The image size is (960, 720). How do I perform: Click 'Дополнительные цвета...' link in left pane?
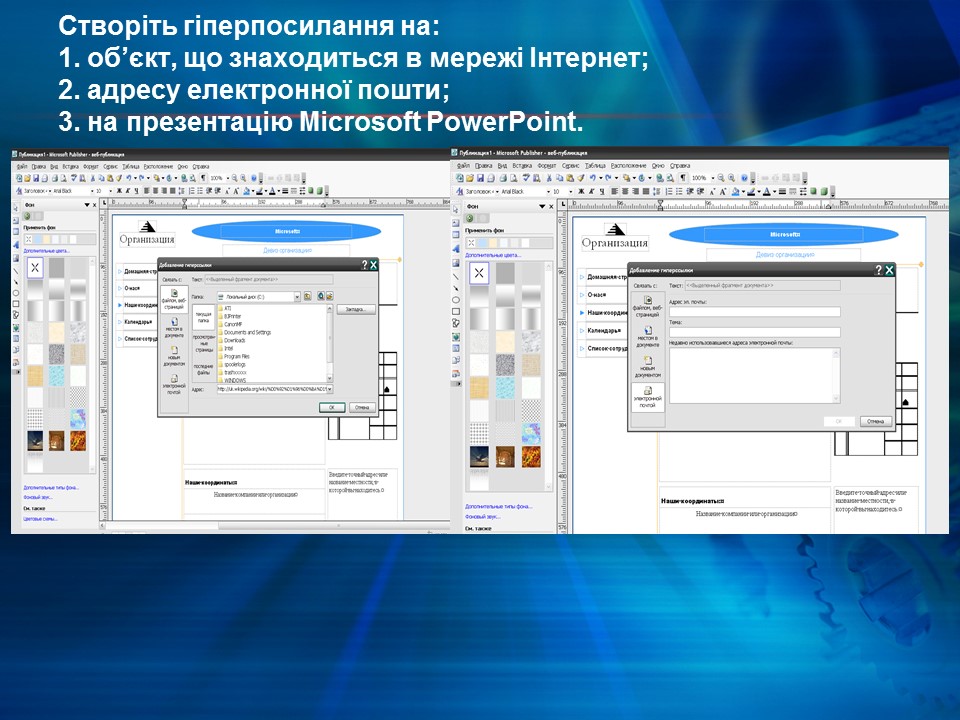pyautogui.click(x=47, y=251)
